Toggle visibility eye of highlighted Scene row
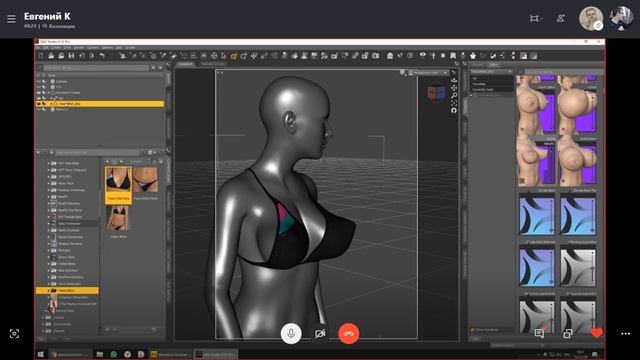 39,104
